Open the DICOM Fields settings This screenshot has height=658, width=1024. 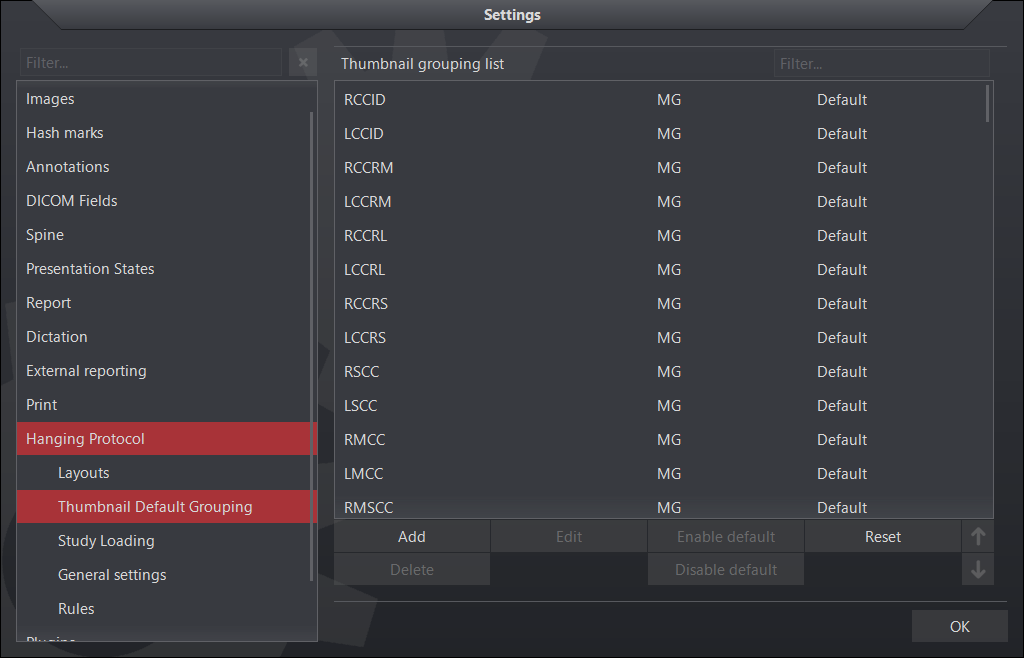coord(72,201)
